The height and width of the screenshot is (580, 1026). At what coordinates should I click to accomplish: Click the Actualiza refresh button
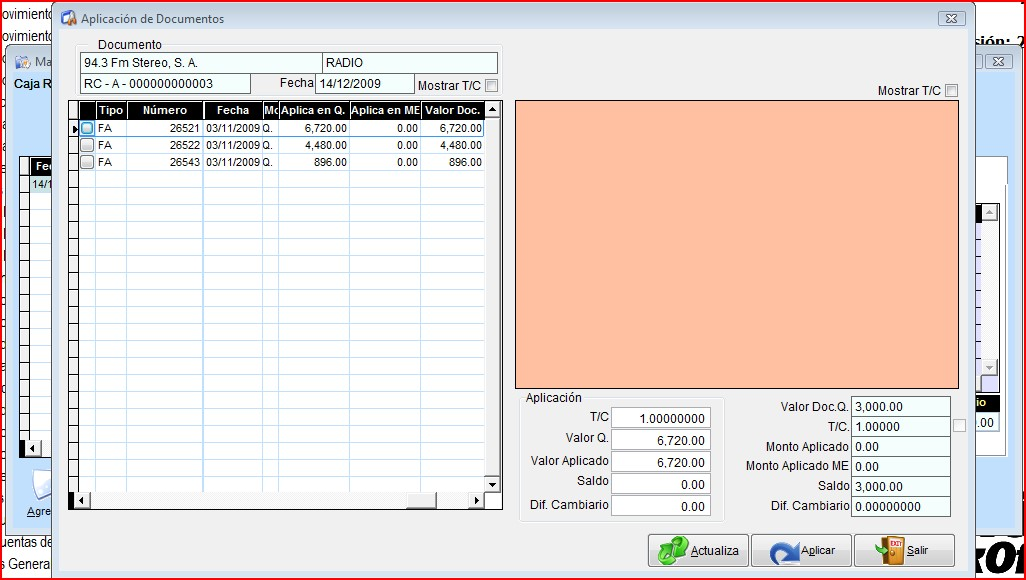pos(698,551)
